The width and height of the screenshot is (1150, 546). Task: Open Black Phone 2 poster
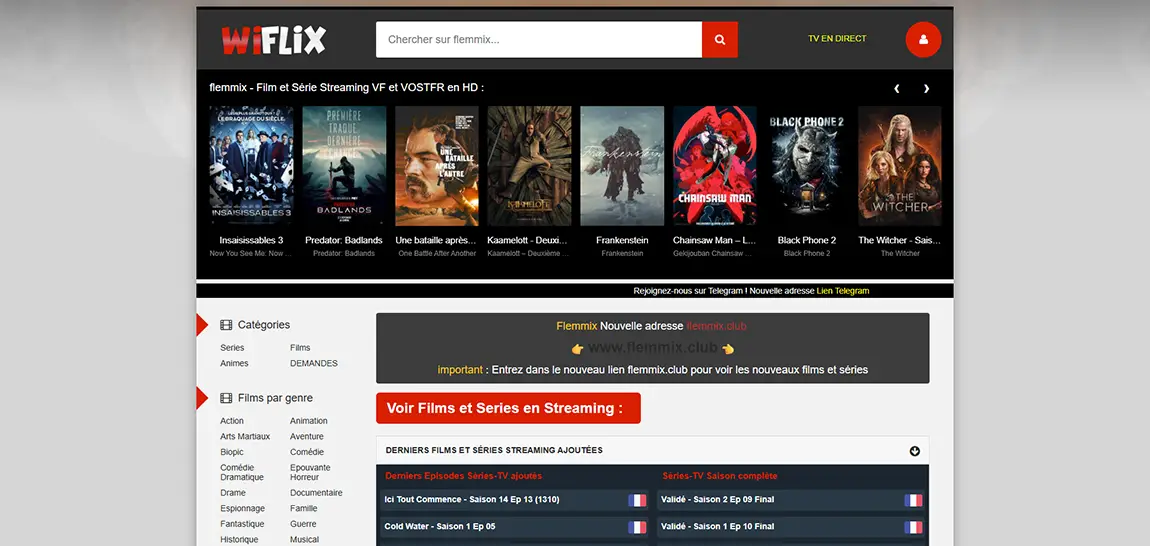(807, 166)
